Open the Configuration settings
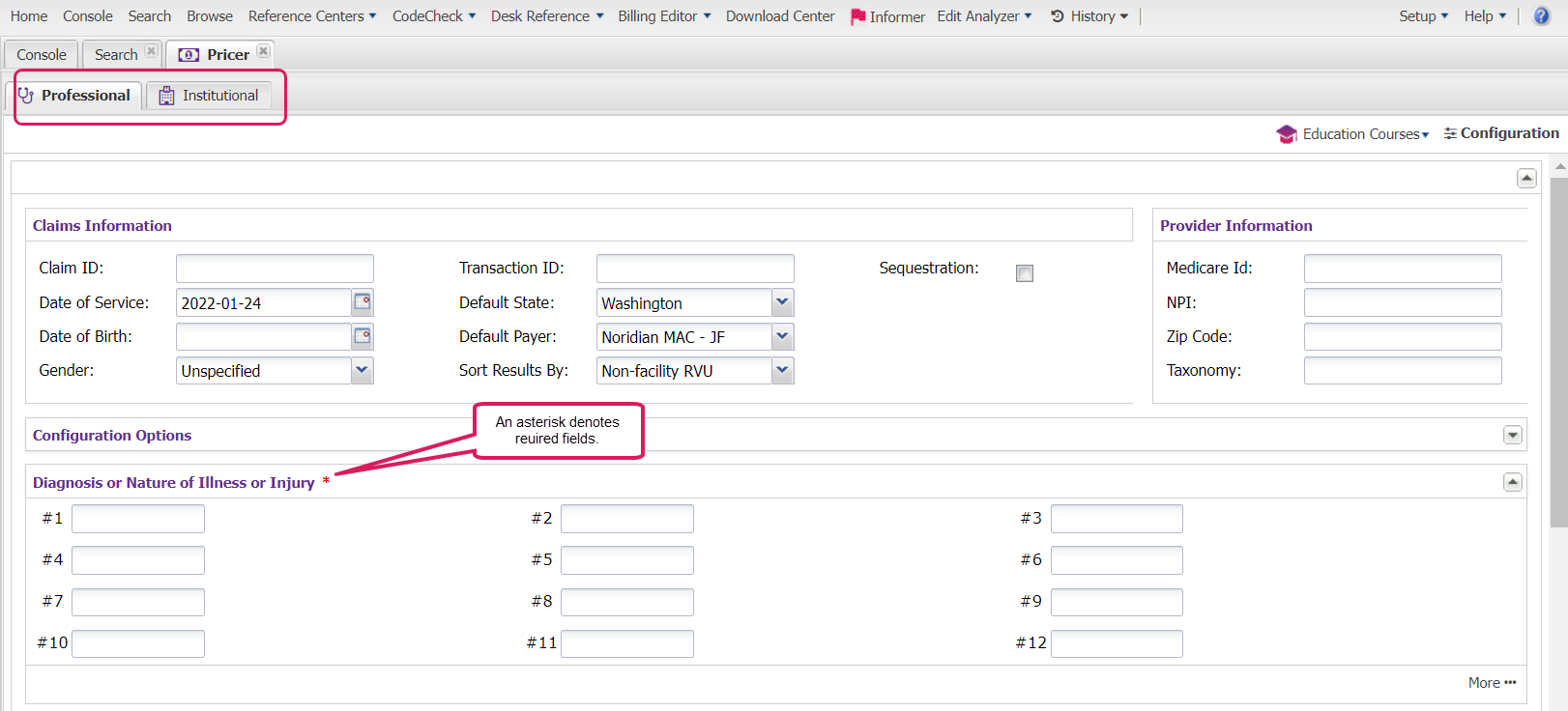Viewport: 1568px width, 711px height. [x=1501, y=133]
